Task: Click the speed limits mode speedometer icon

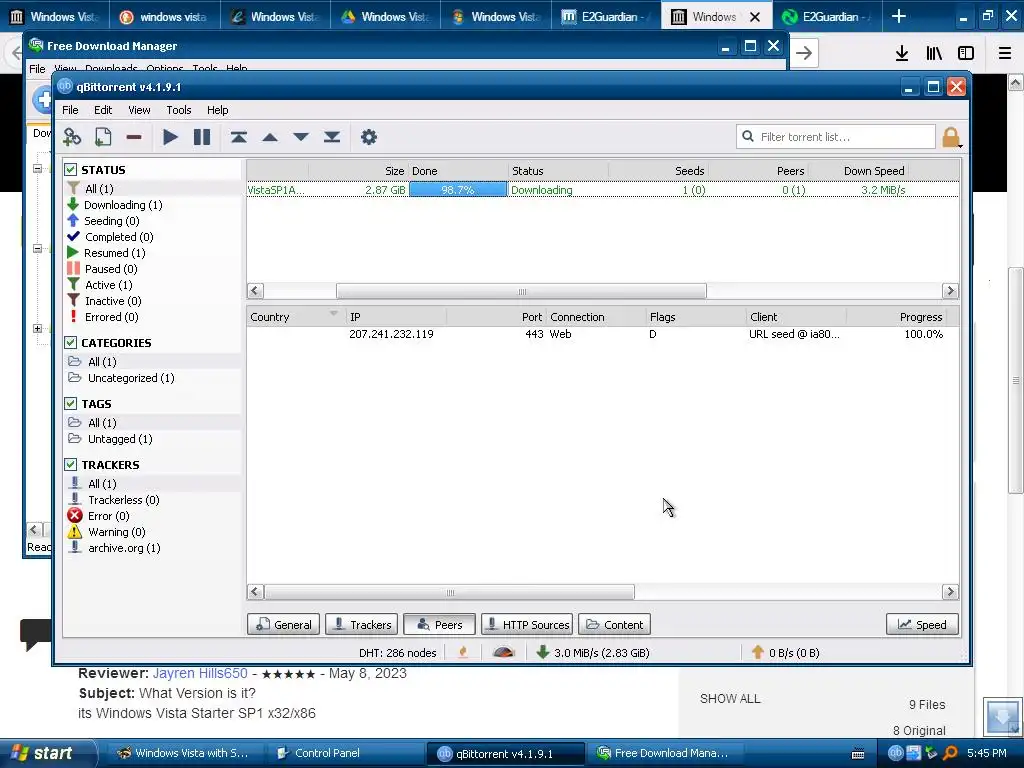Action: pos(504,652)
